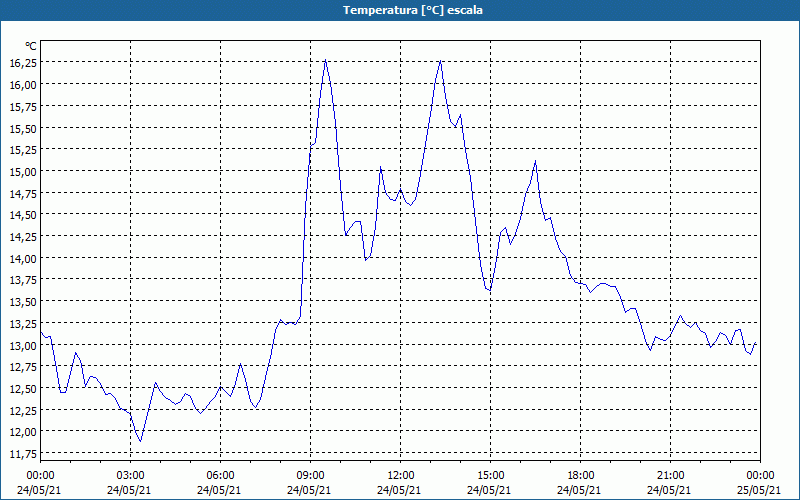Click the 21:00 time axis label
The width and height of the screenshot is (800, 500).
click(x=670, y=476)
